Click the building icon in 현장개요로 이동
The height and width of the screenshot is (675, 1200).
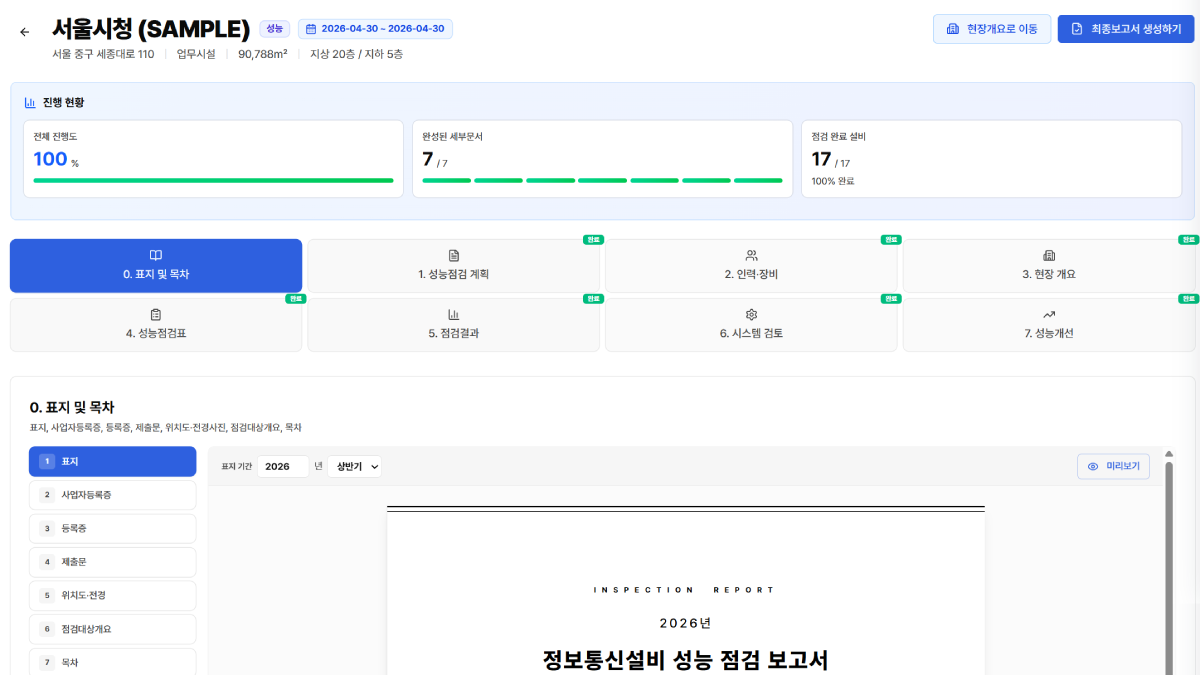(x=952, y=29)
